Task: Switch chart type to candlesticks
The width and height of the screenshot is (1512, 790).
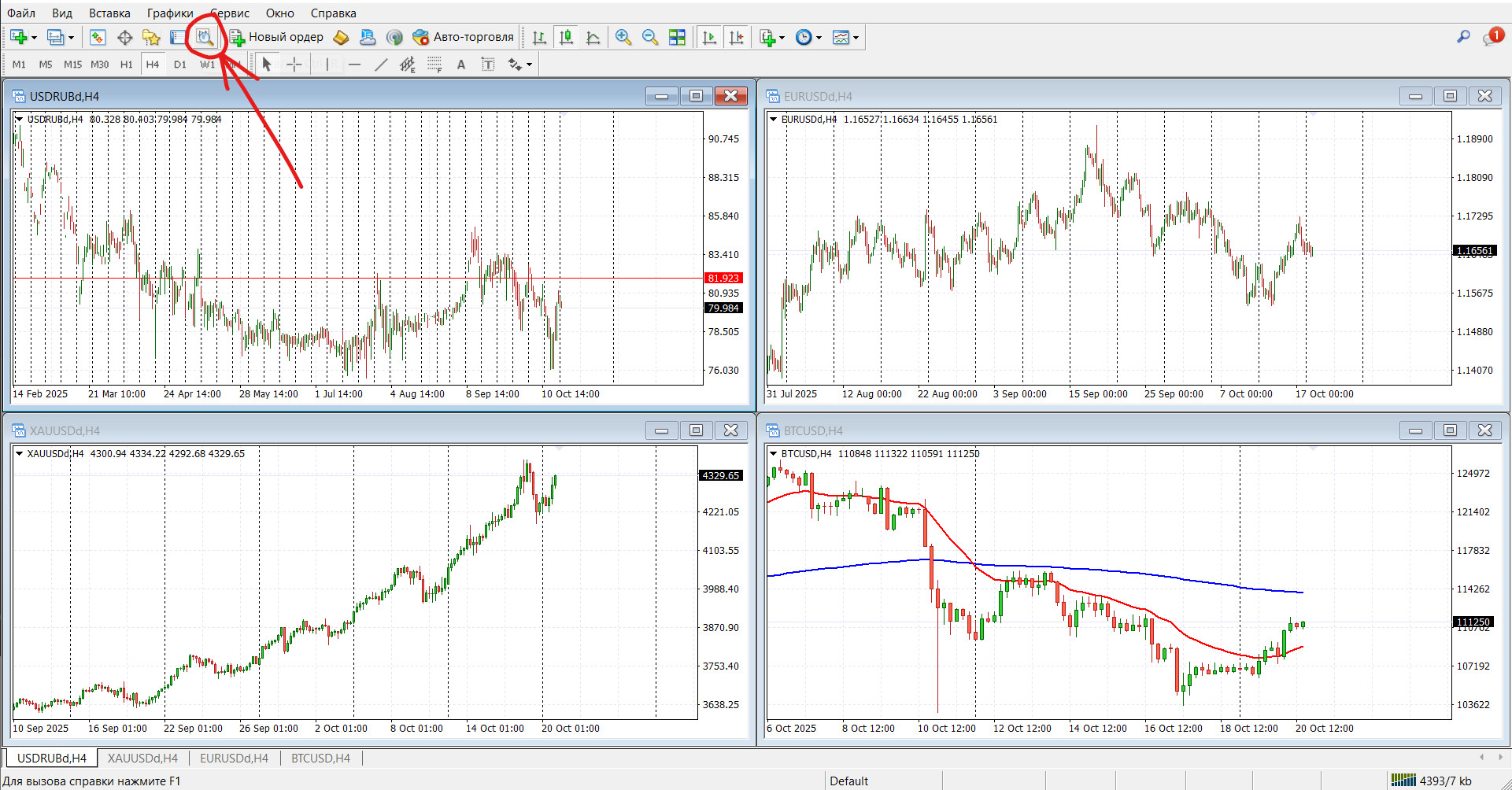Action: point(566,37)
